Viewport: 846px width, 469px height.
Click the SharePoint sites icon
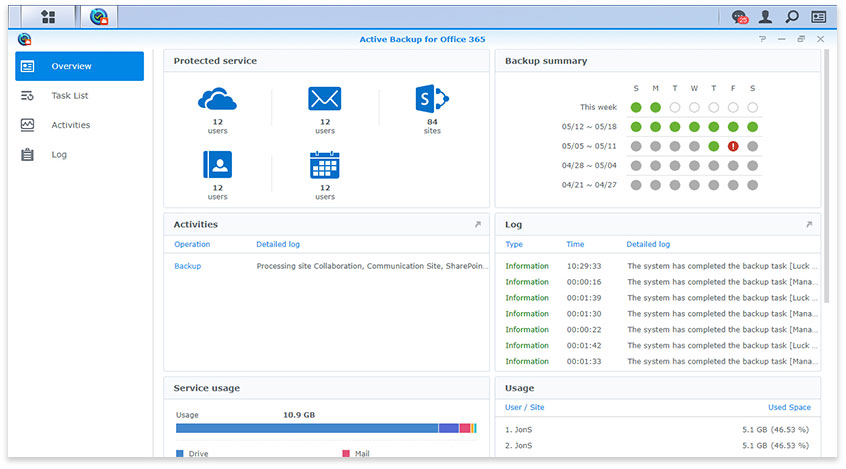pyautogui.click(x=432, y=98)
